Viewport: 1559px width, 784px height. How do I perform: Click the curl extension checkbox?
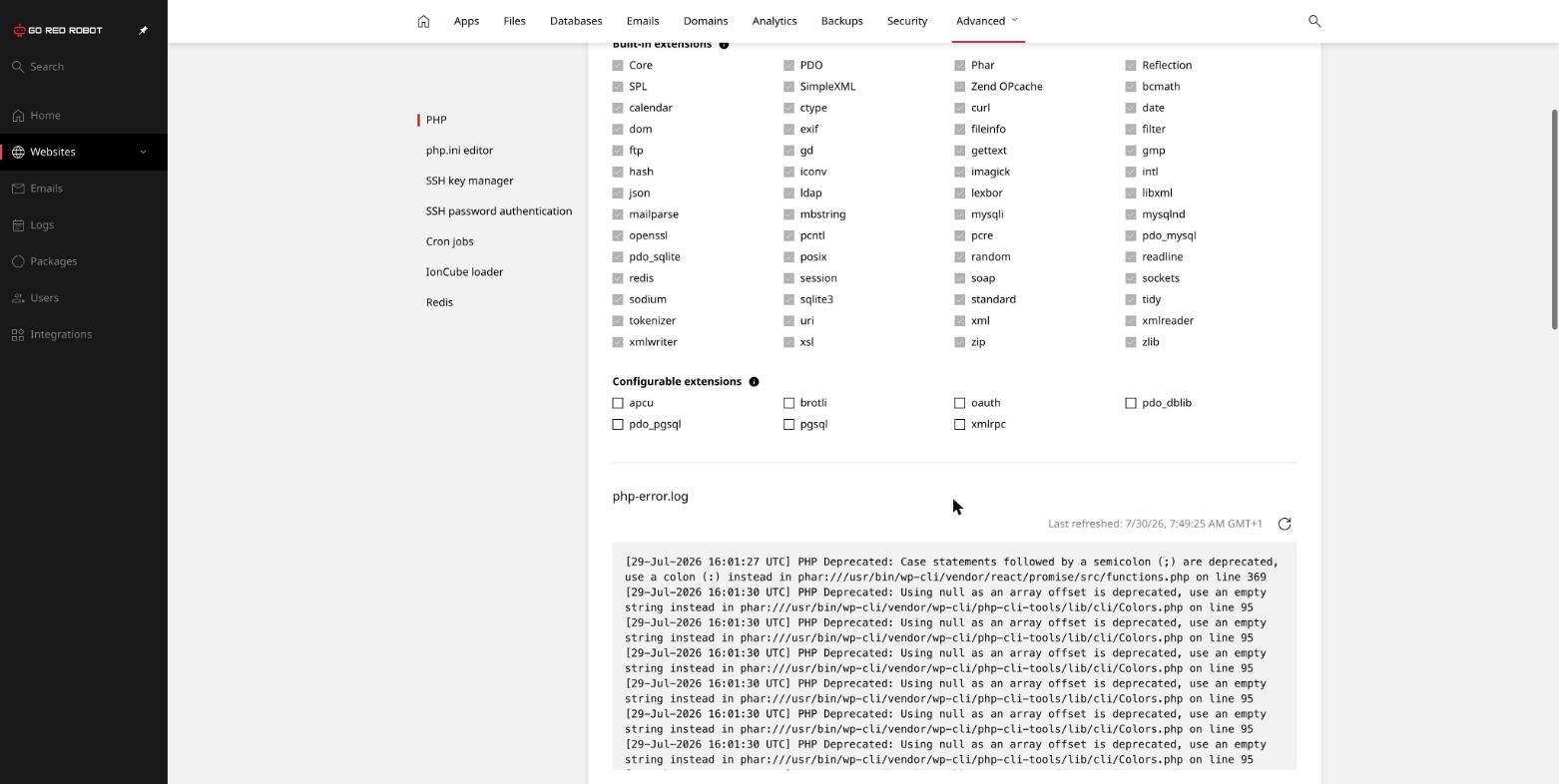point(959,108)
